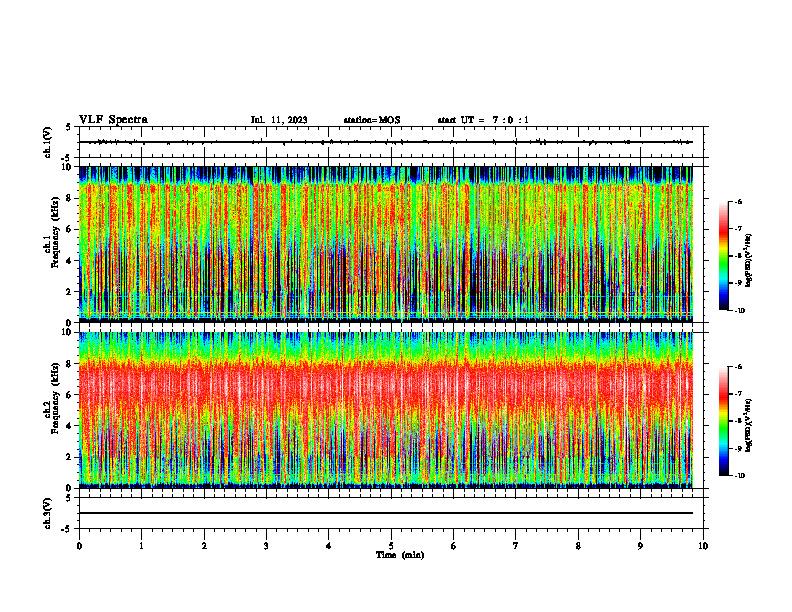Click the "-10" tick on ch.2 colorbar
The image size is (792, 612).
[739, 476]
